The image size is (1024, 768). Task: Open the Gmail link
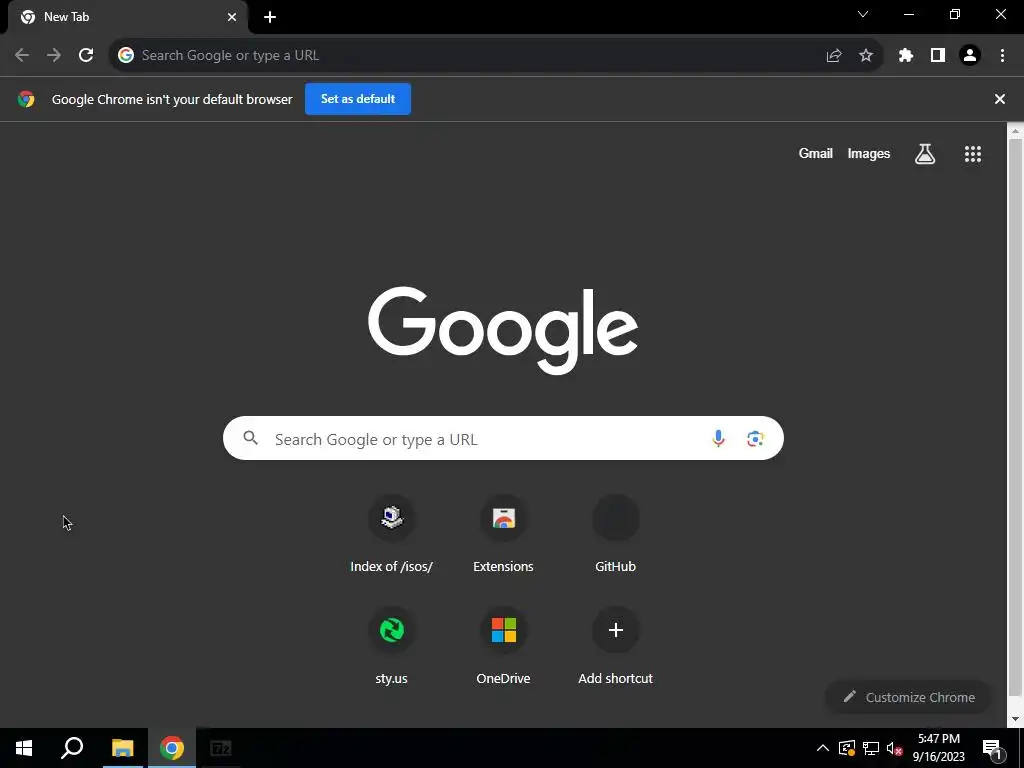tap(816, 153)
